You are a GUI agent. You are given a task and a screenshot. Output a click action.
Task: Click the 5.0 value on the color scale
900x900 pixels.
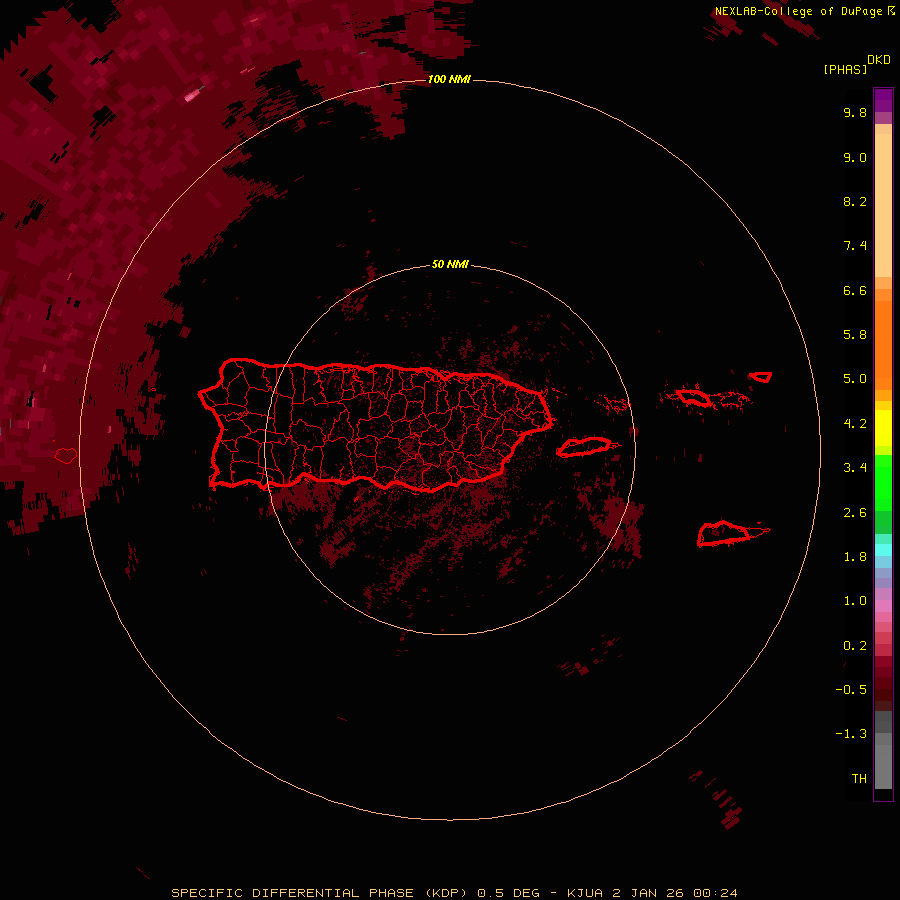pos(855,379)
